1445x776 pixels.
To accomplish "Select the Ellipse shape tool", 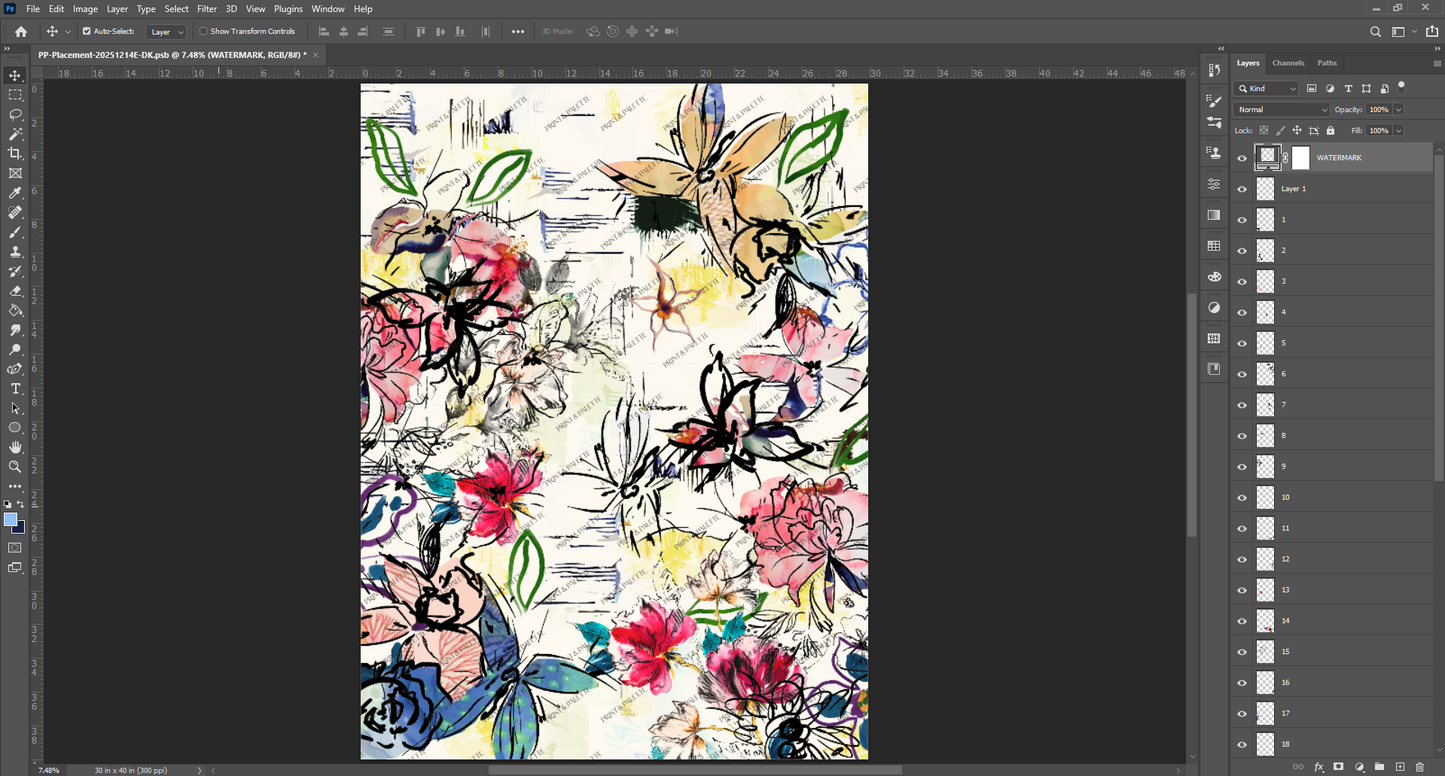I will click(15, 428).
